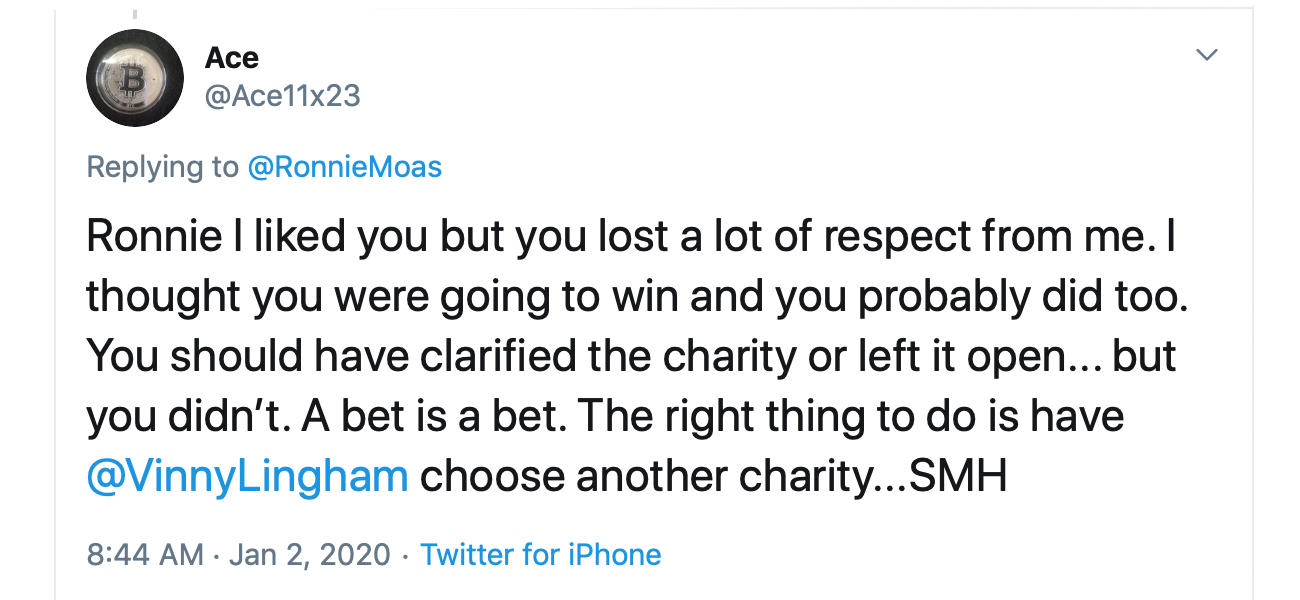The image size is (1300, 600).
Task: Open the @RonnieMoas mention link
Action: [345, 167]
